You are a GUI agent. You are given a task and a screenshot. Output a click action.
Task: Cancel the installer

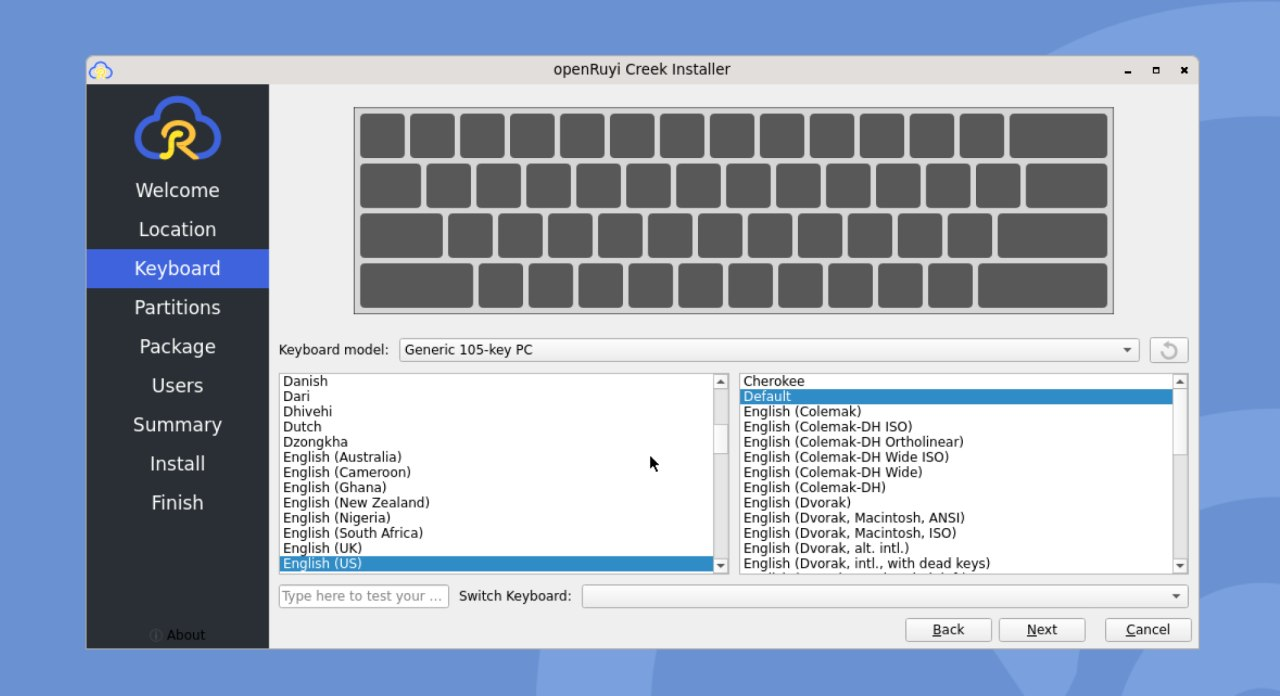[1147, 629]
